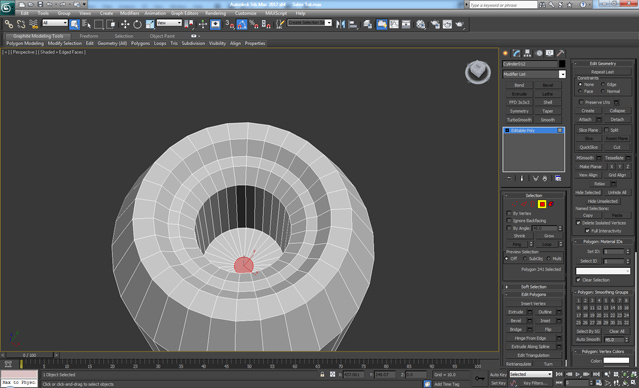Enable the By Vertex checkbox

click(x=509, y=213)
